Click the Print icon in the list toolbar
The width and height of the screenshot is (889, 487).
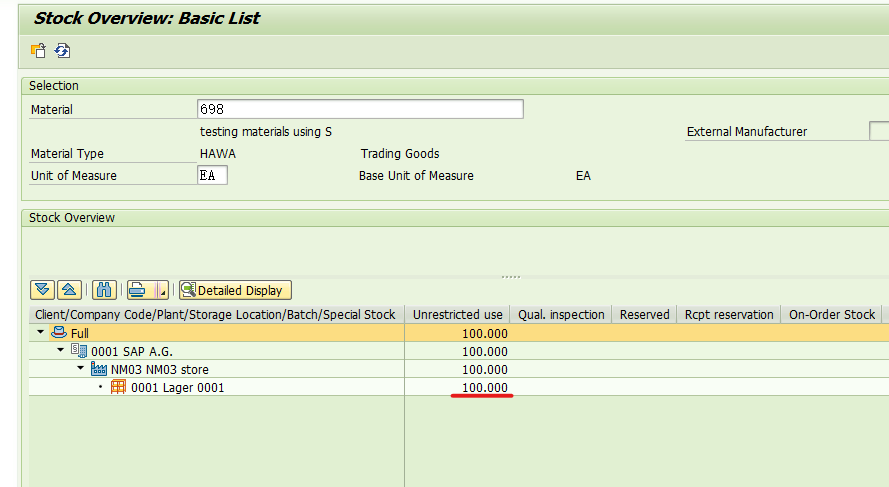(139, 290)
